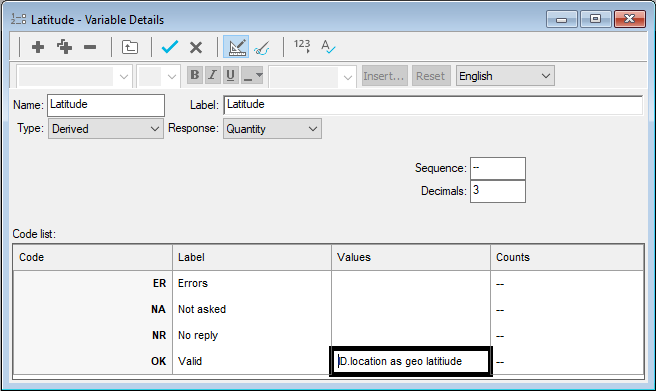Open the font color dropdown

pos(252,76)
